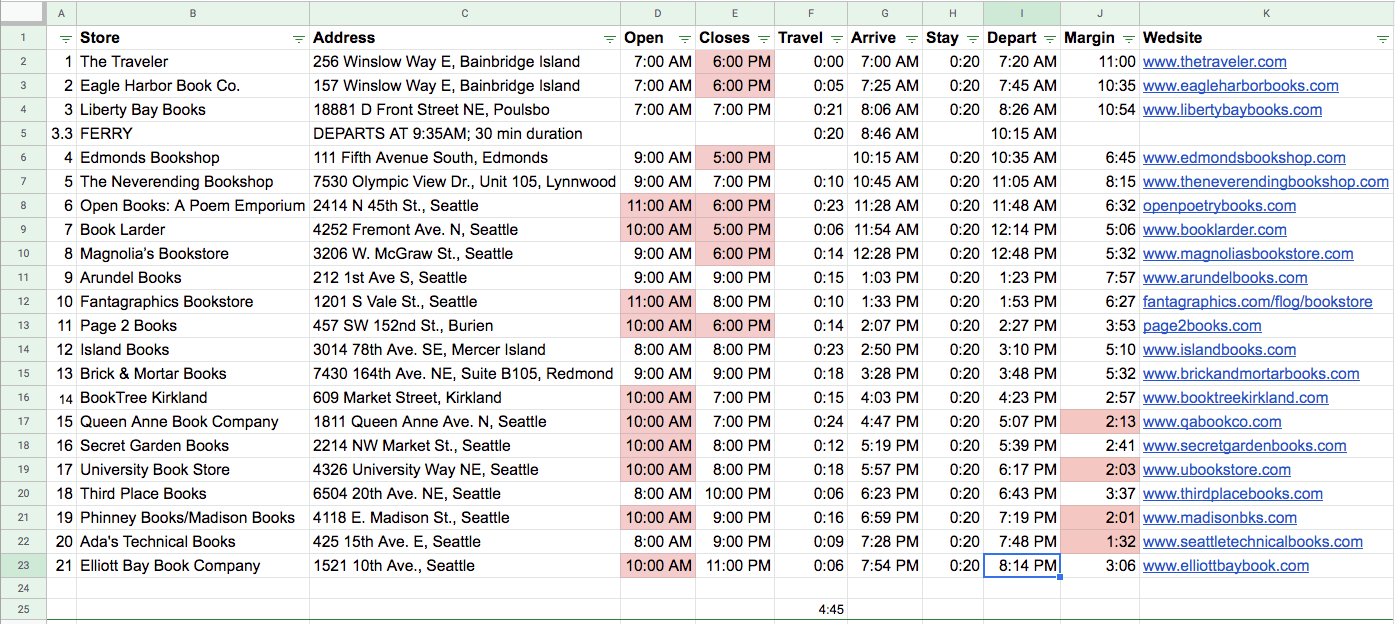
Task: Select column K header
Action: tap(1267, 13)
